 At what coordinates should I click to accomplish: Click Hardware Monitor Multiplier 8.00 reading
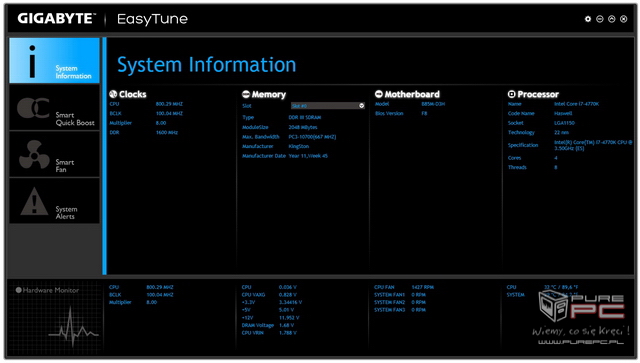[151, 302]
